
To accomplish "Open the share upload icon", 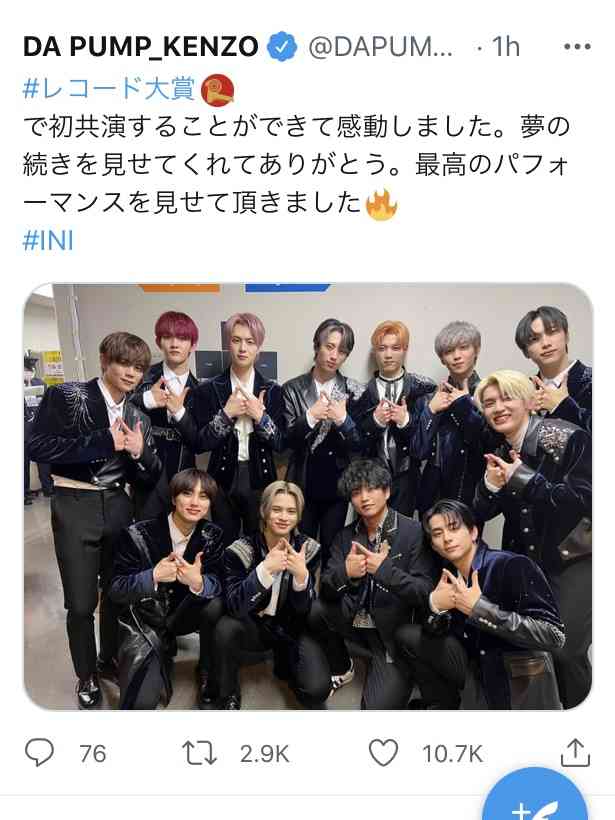I will 575,753.
